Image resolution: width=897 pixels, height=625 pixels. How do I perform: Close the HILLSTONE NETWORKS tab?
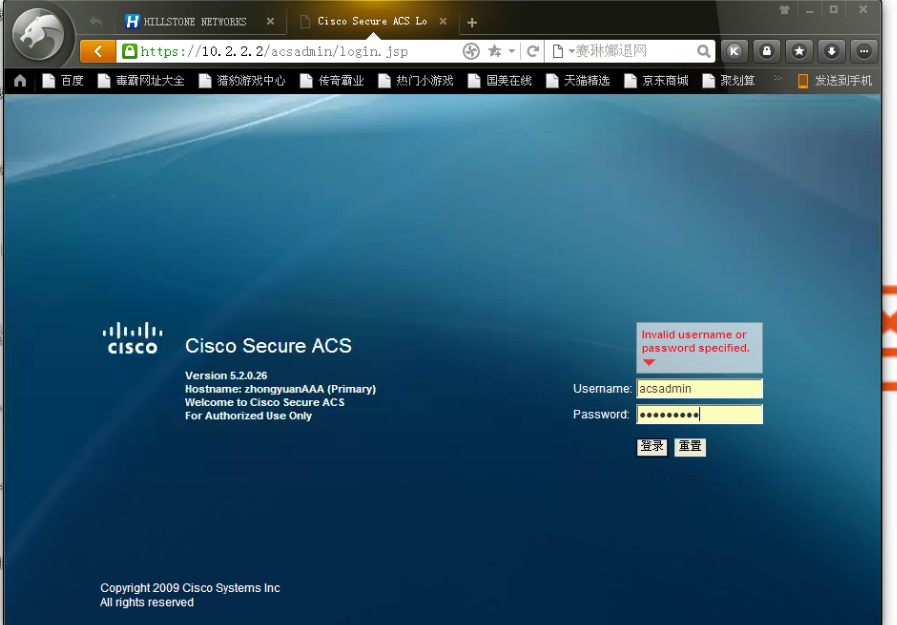point(271,22)
